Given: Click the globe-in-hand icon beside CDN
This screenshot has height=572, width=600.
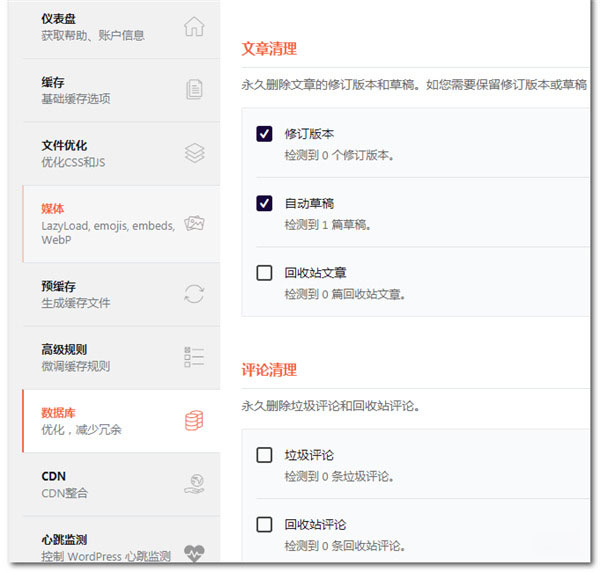Looking at the screenshot, I should [x=194, y=485].
